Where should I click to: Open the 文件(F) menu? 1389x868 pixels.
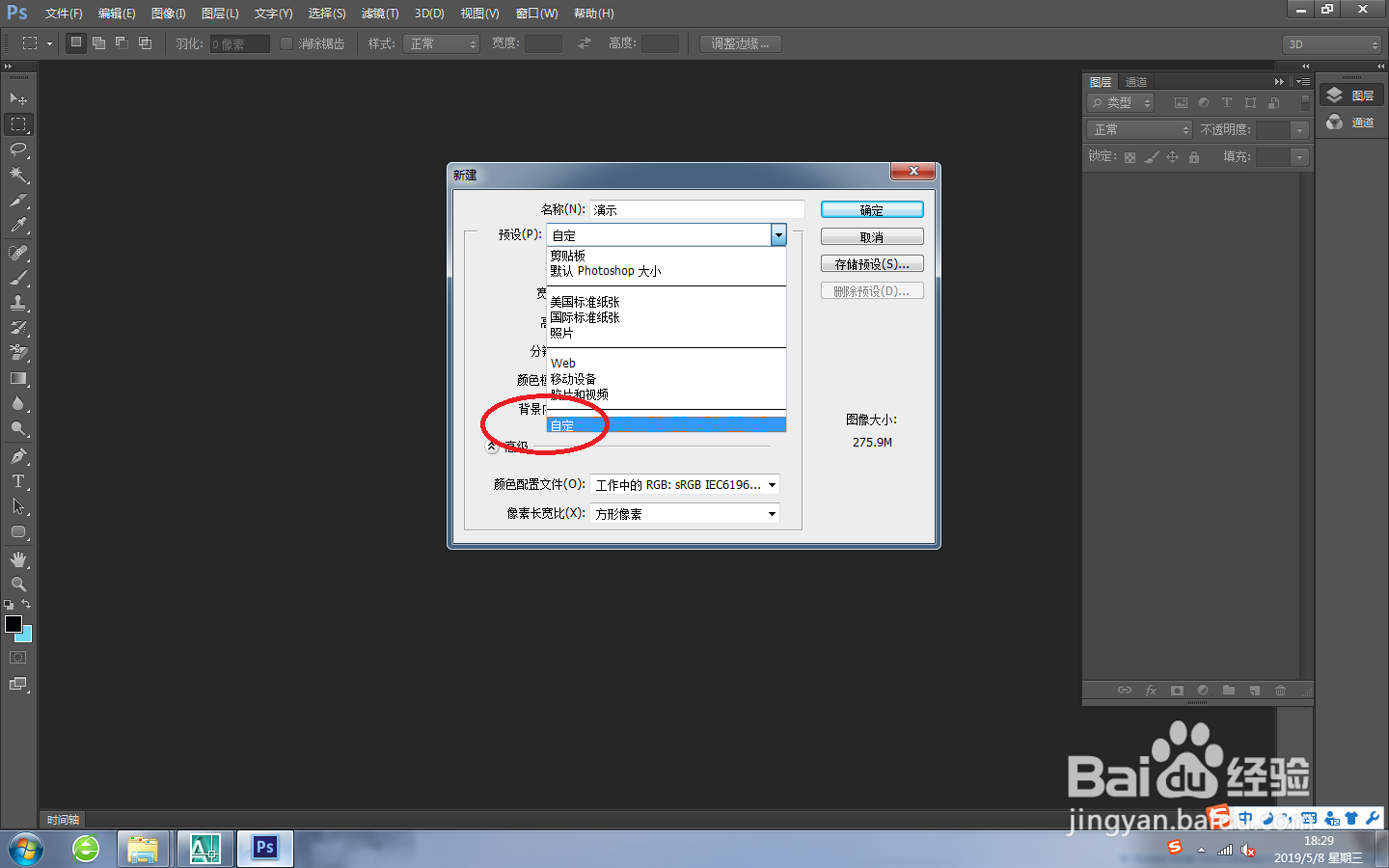tap(64, 14)
